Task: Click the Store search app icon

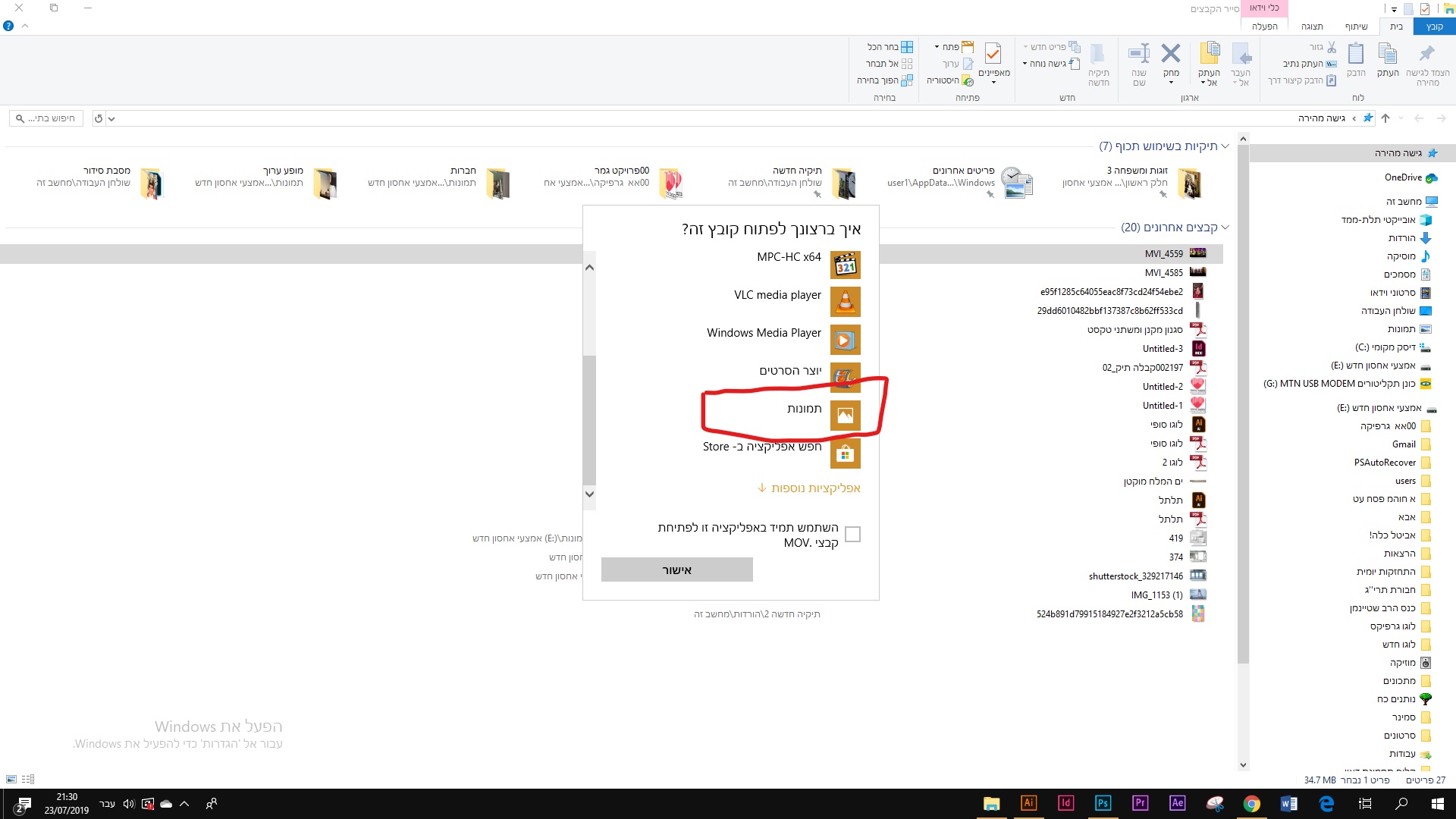Action: [845, 453]
